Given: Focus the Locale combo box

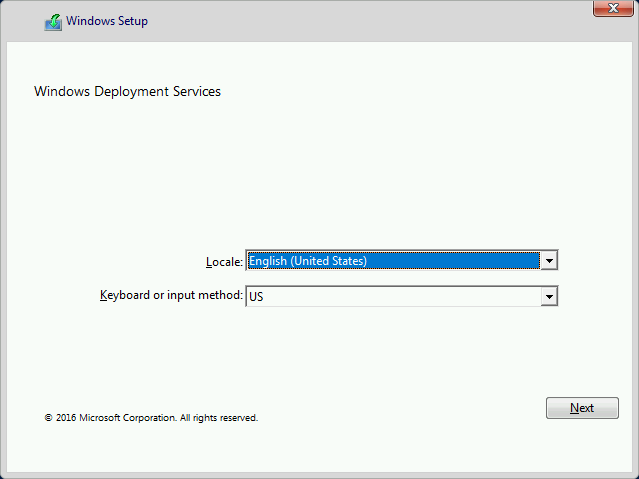Looking at the screenshot, I should point(401,260).
